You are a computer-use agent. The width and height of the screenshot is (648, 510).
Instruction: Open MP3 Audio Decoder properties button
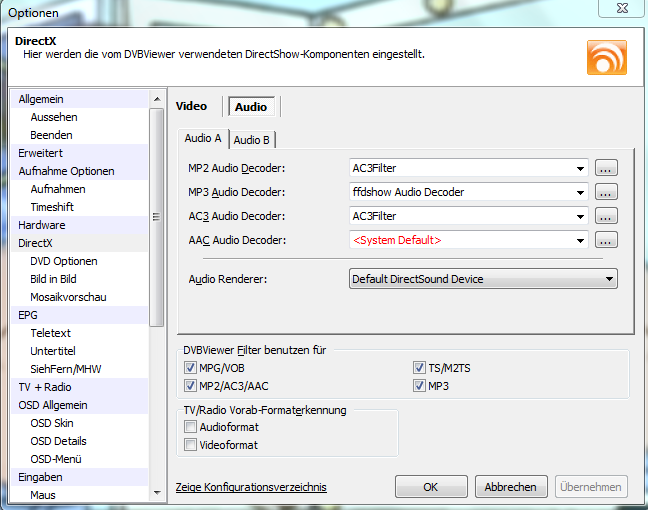pyautogui.click(x=606, y=192)
